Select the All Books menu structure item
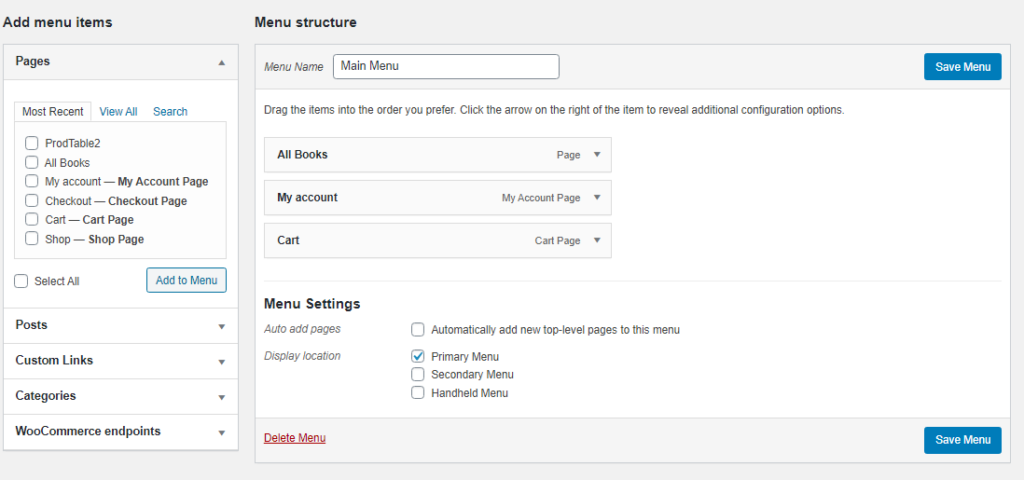Viewport: 1024px width, 480px height. [x=438, y=155]
